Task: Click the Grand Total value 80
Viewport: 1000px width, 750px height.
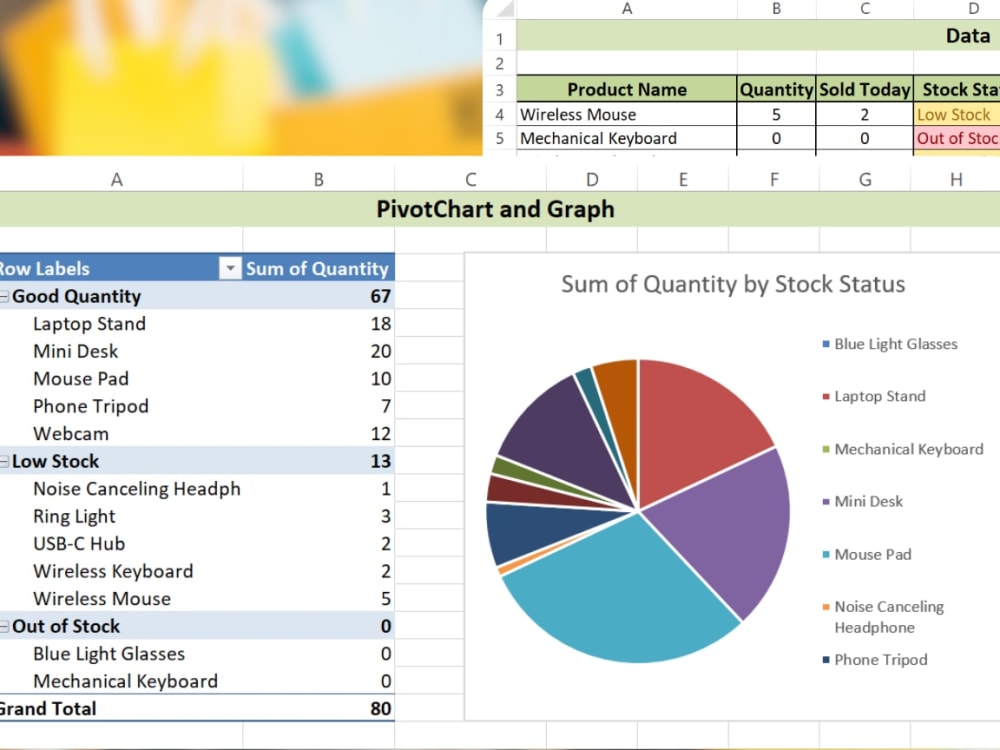Action: click(380, 709)
